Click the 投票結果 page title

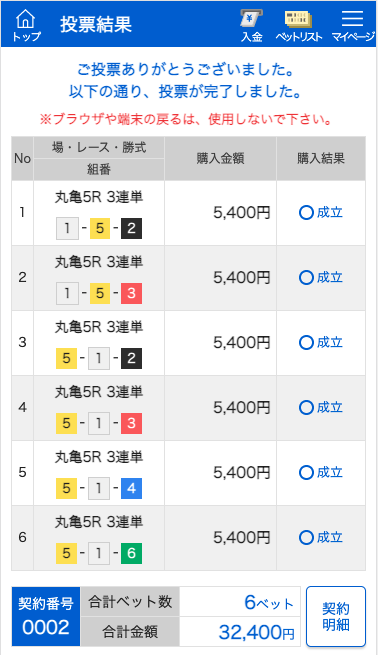click(96, 24)
